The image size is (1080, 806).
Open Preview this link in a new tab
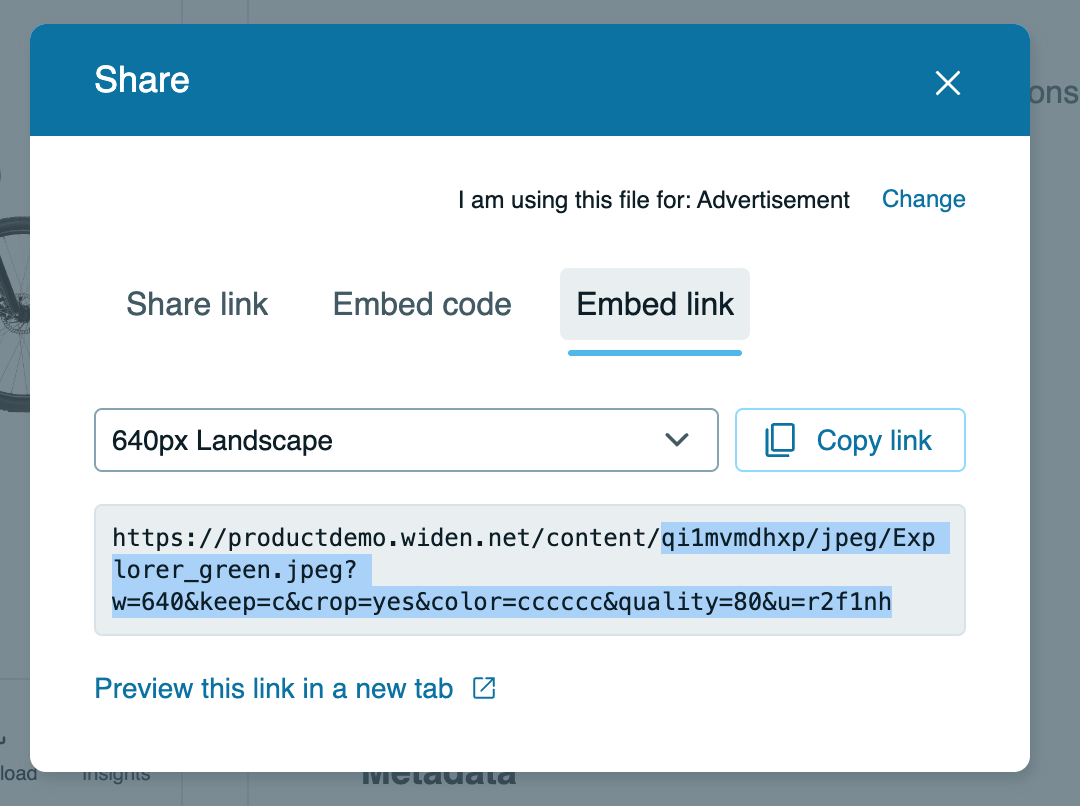click(x=274, y=688)
